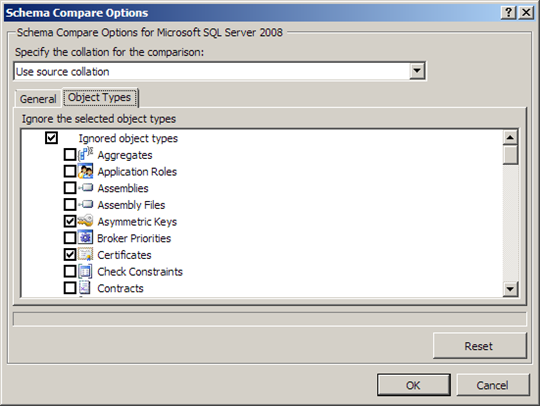Click the object types scrollbar thumb
The image size is (540, 406).
pyautogui.click(x=510, y=155)
